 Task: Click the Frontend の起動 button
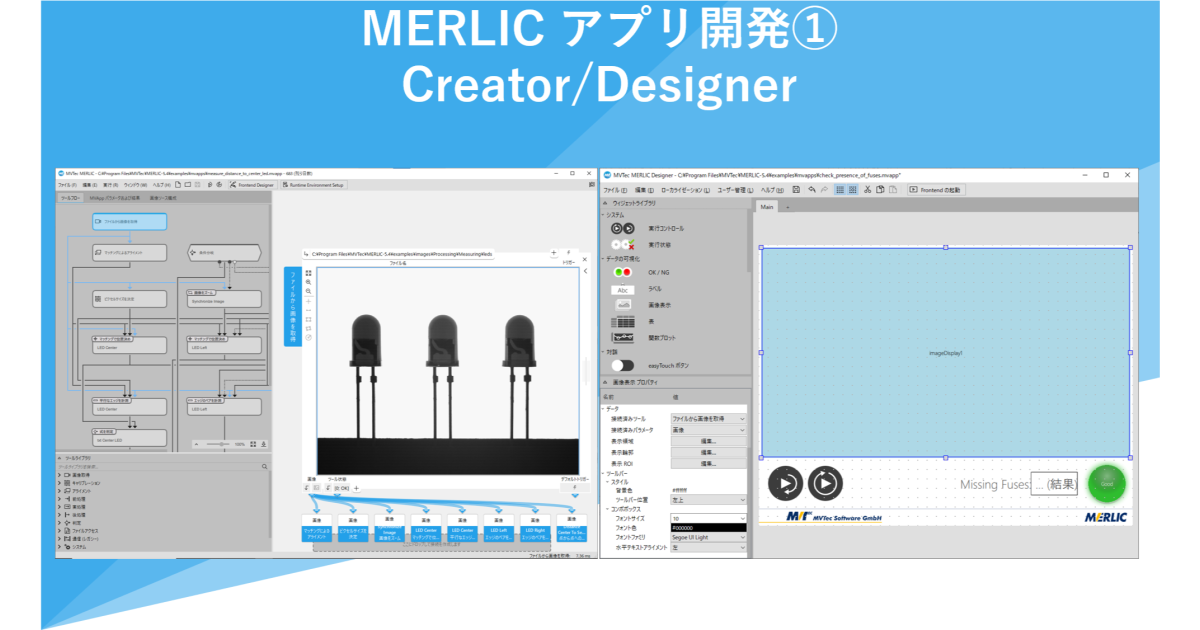(x=935, y=189)
